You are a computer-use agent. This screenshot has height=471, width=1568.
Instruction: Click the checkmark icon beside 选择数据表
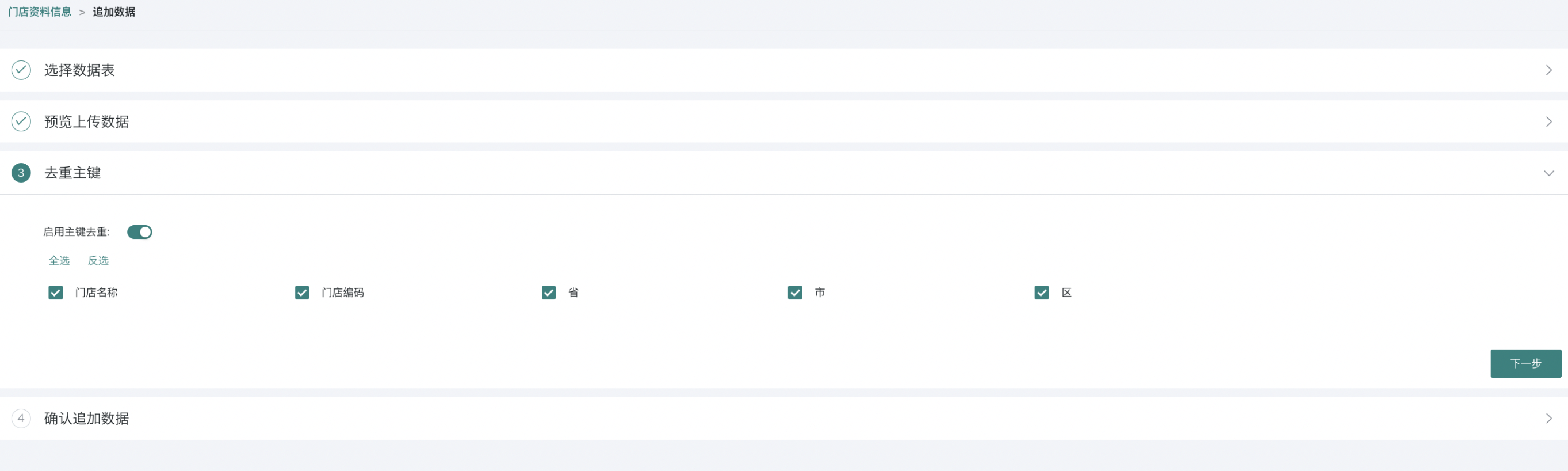(21, 70)
